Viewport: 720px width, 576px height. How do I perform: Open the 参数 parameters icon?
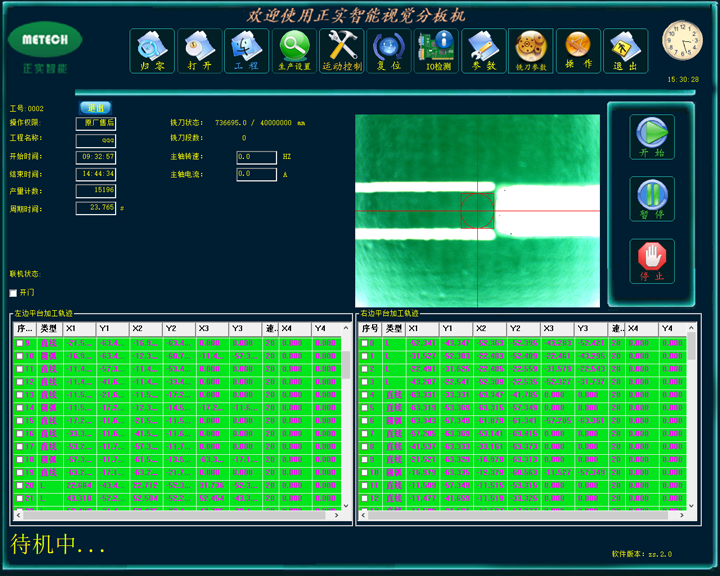click(x=484, y=51)
